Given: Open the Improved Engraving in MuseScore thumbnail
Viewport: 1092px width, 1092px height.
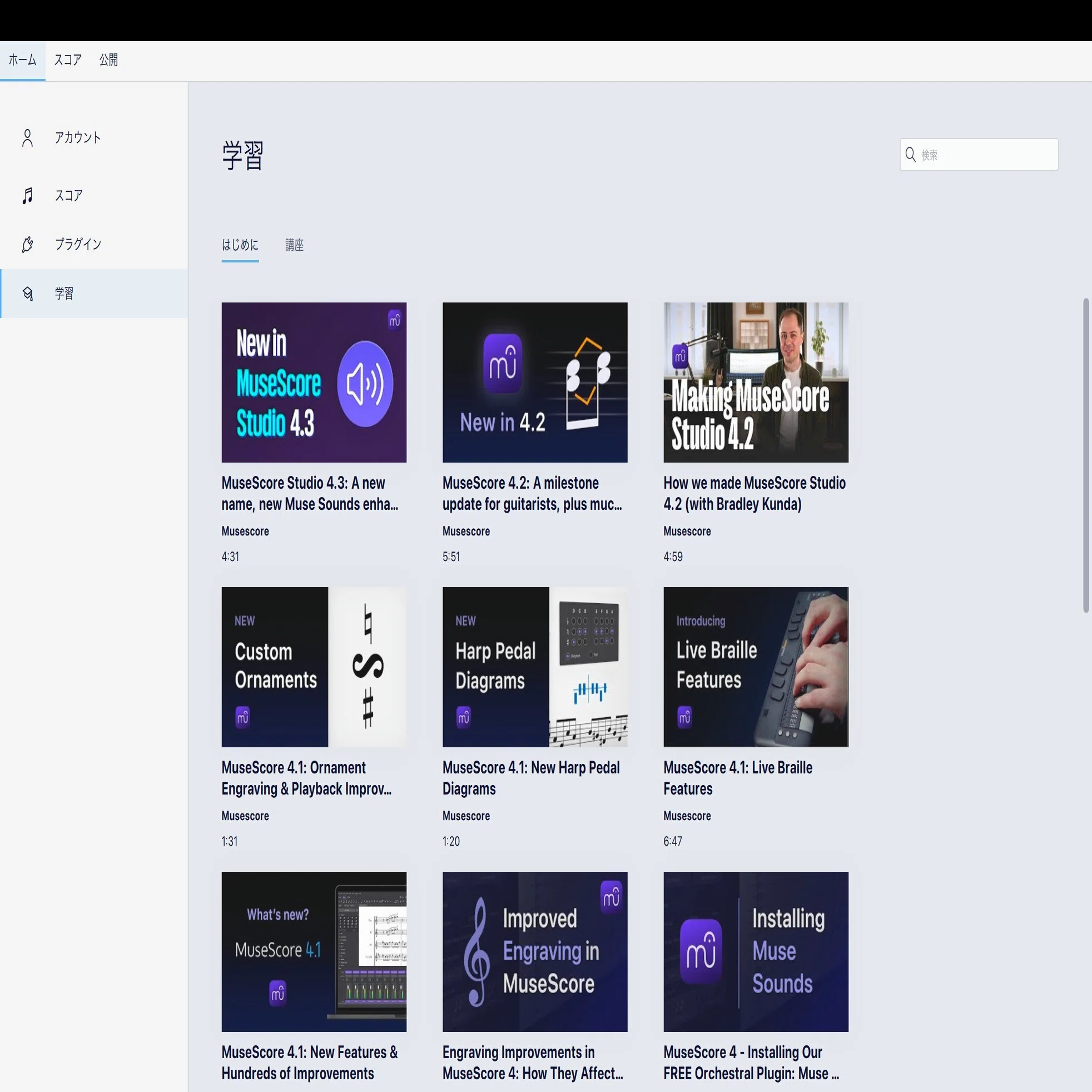Looking at the screenshot, I should (x=535, y=952).
